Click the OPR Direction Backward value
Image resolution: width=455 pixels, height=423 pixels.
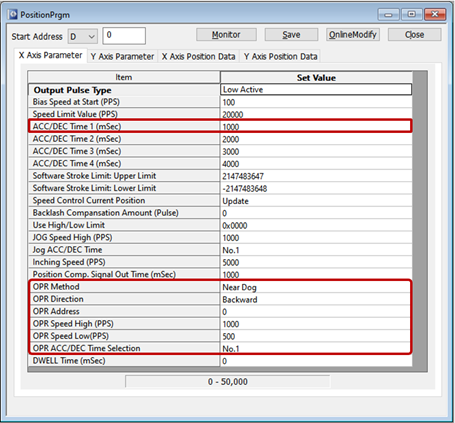click(316, 299)
